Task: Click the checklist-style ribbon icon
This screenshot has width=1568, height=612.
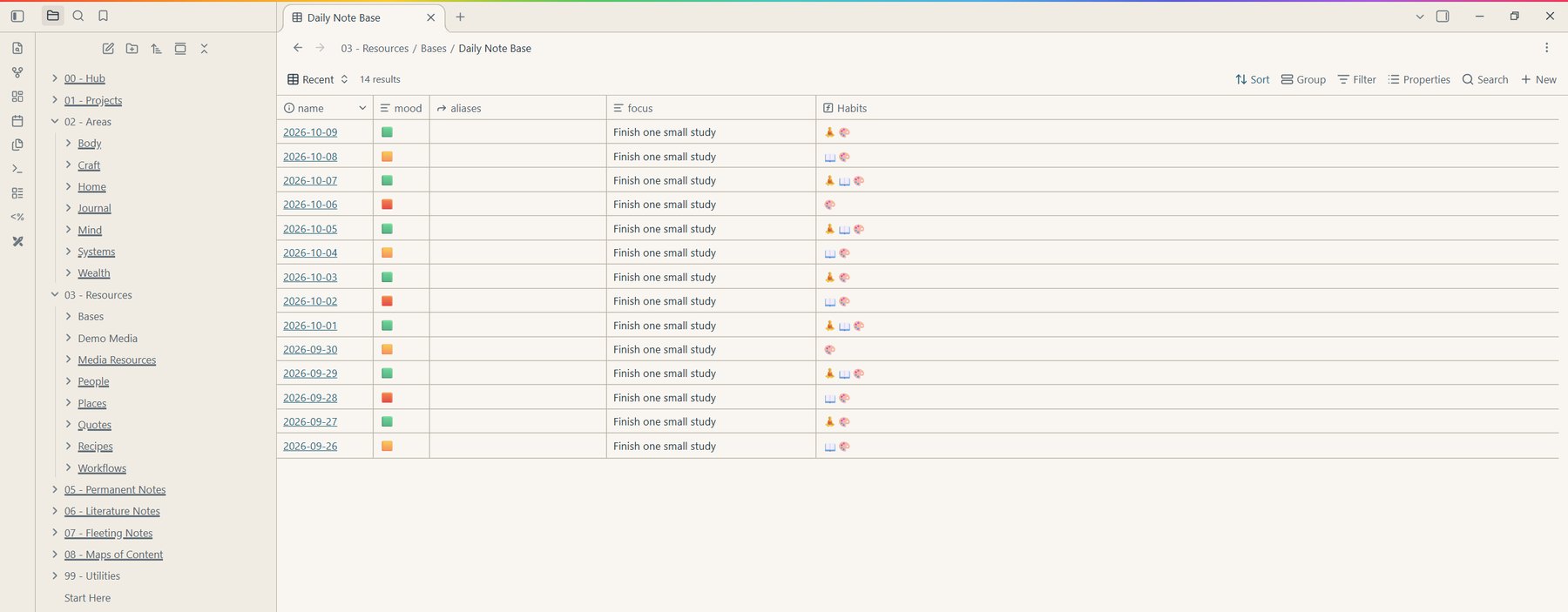Action: [x=17, y=193]
